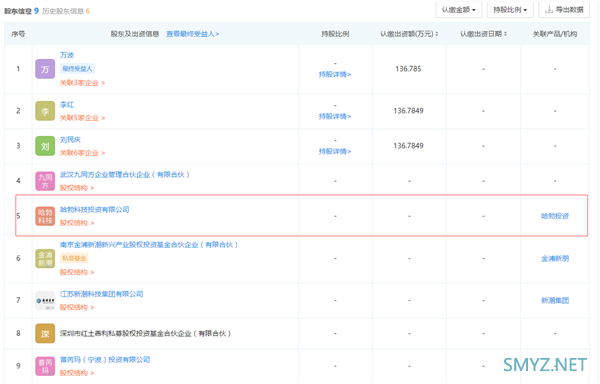Open 持股详情 in 刘民庆's row
The width and height of the screenshot is (600, 384).
[x=335, y=151]
